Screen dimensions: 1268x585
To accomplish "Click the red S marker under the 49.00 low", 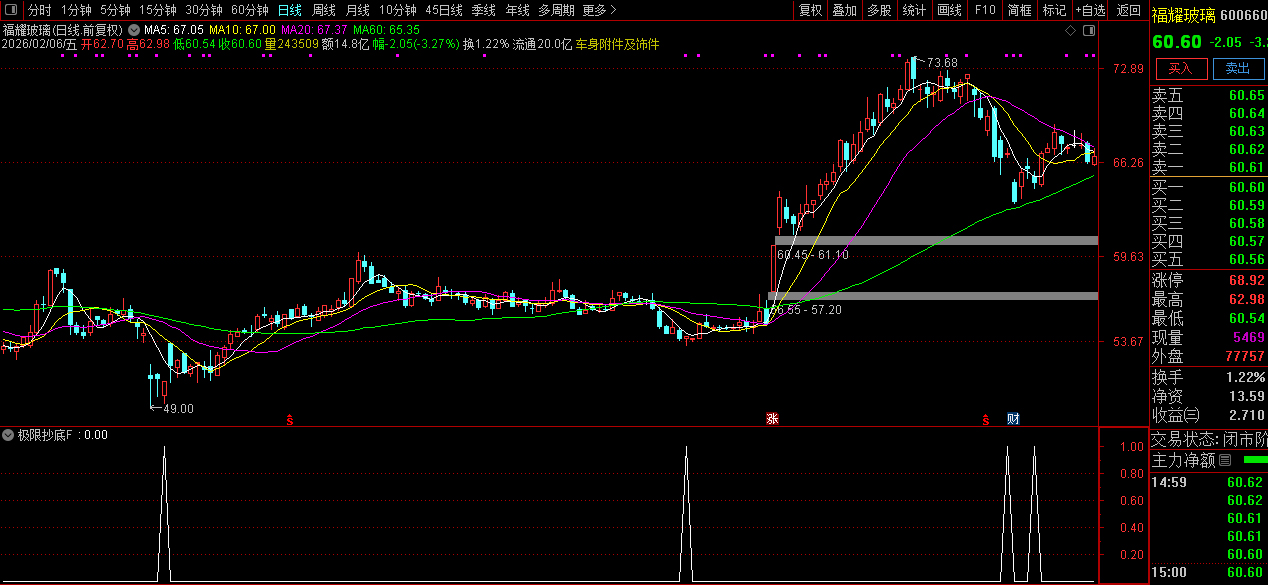I will (290, 419).
